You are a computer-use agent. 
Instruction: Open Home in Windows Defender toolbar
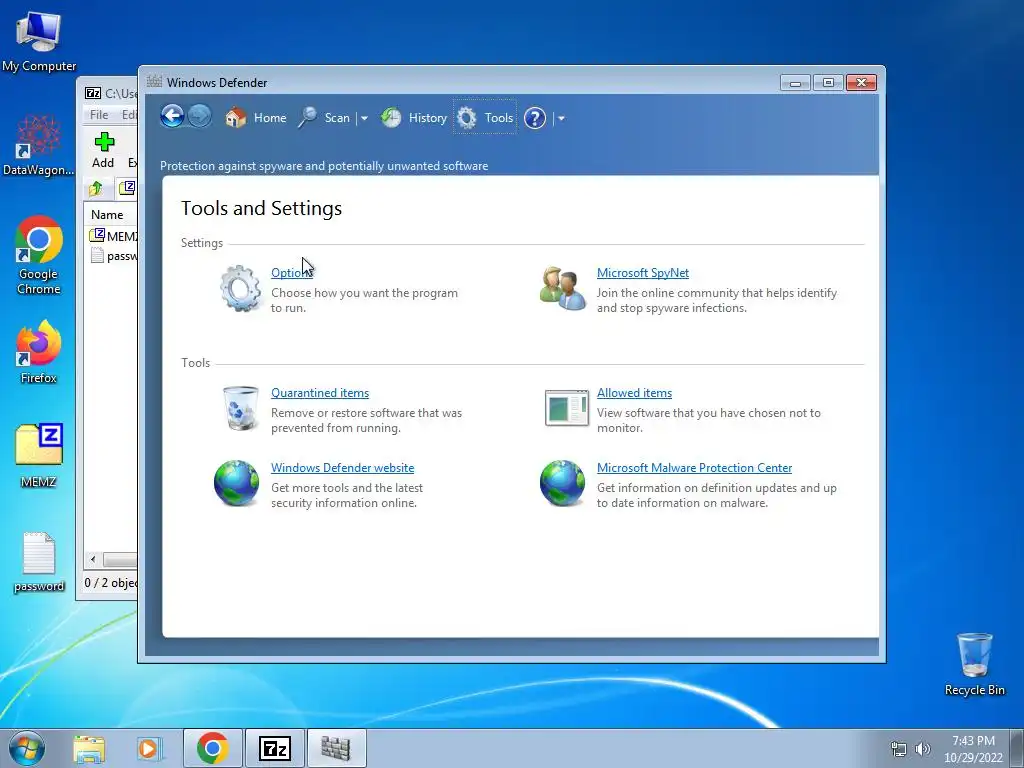tap(255, 118)
